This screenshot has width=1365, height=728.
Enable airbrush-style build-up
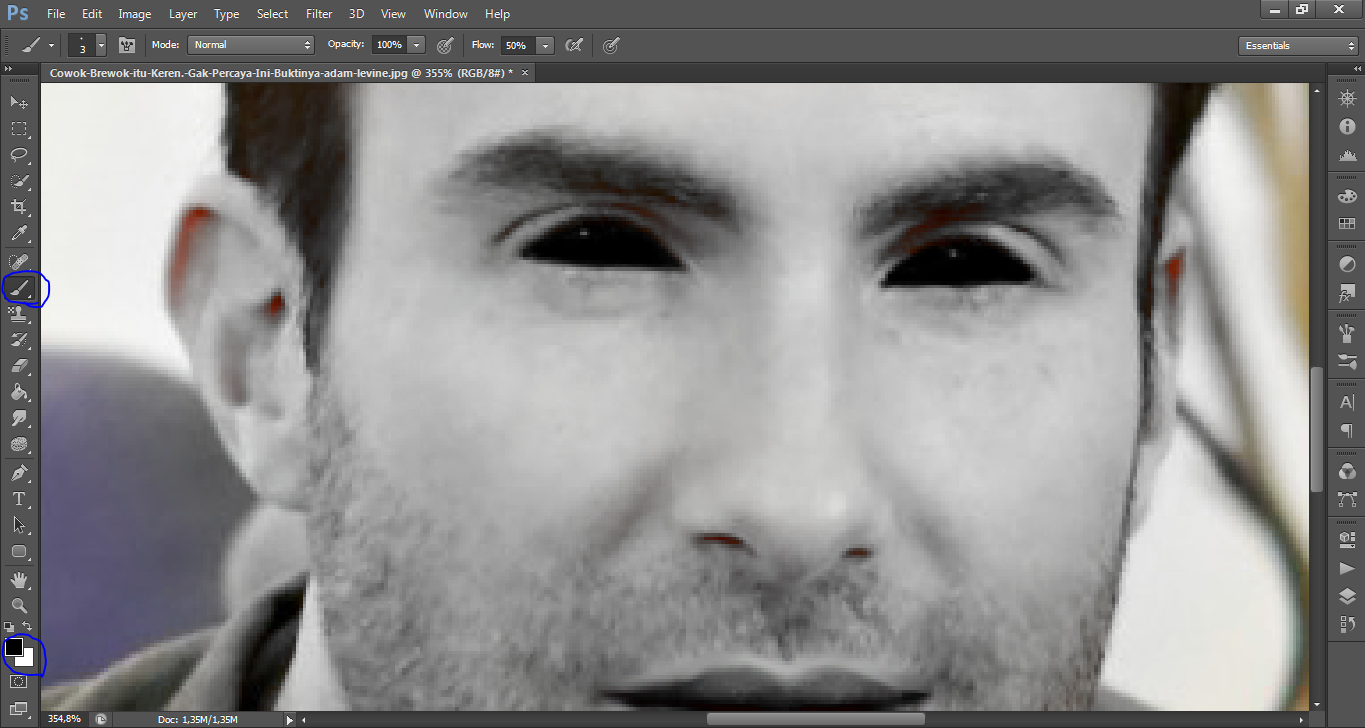574,45
